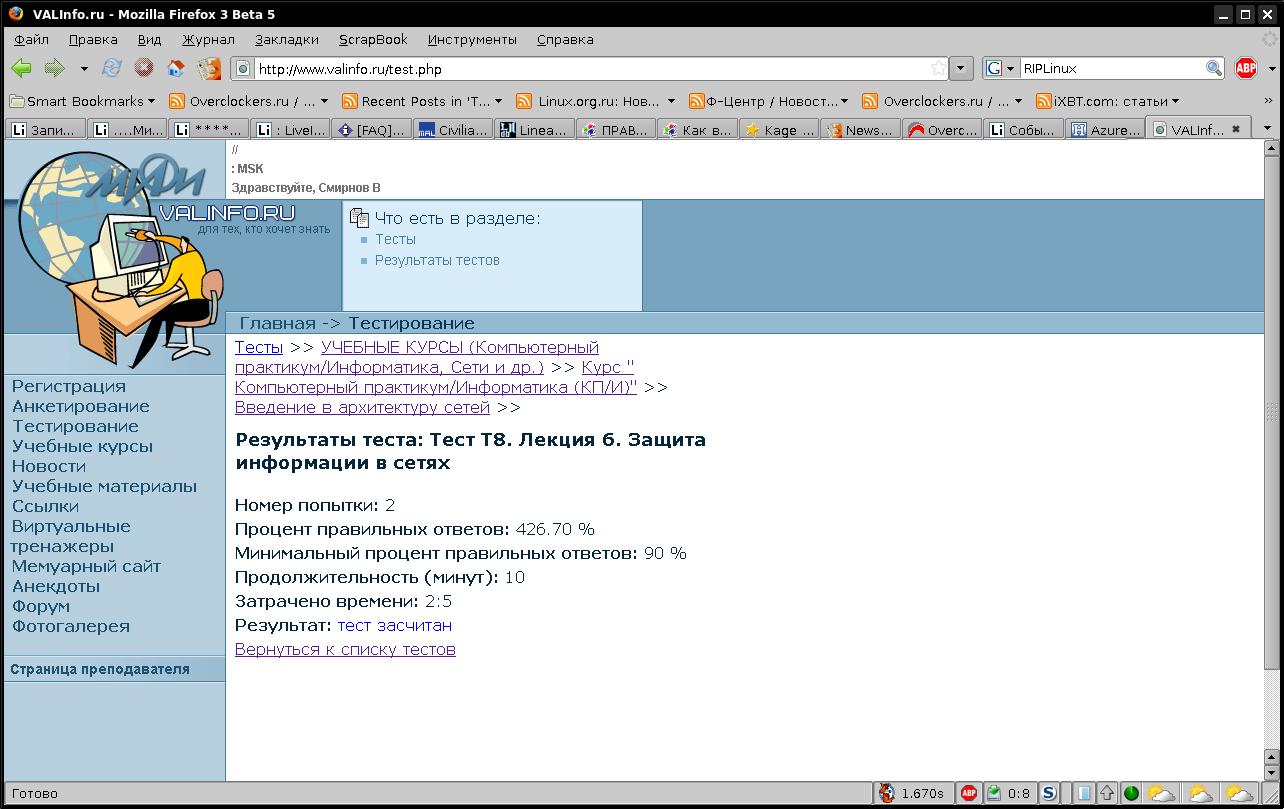Reload the page with the refresh icon

pyautogui.click(x=112, y=68)
